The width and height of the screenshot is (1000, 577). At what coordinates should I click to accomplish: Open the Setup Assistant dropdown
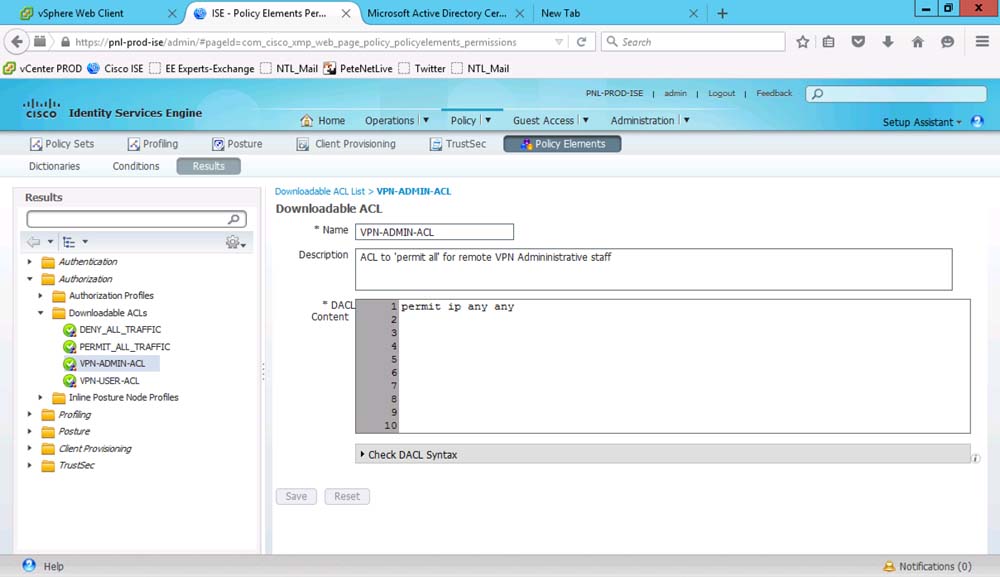pyautogui.click(x=922, y=122)
